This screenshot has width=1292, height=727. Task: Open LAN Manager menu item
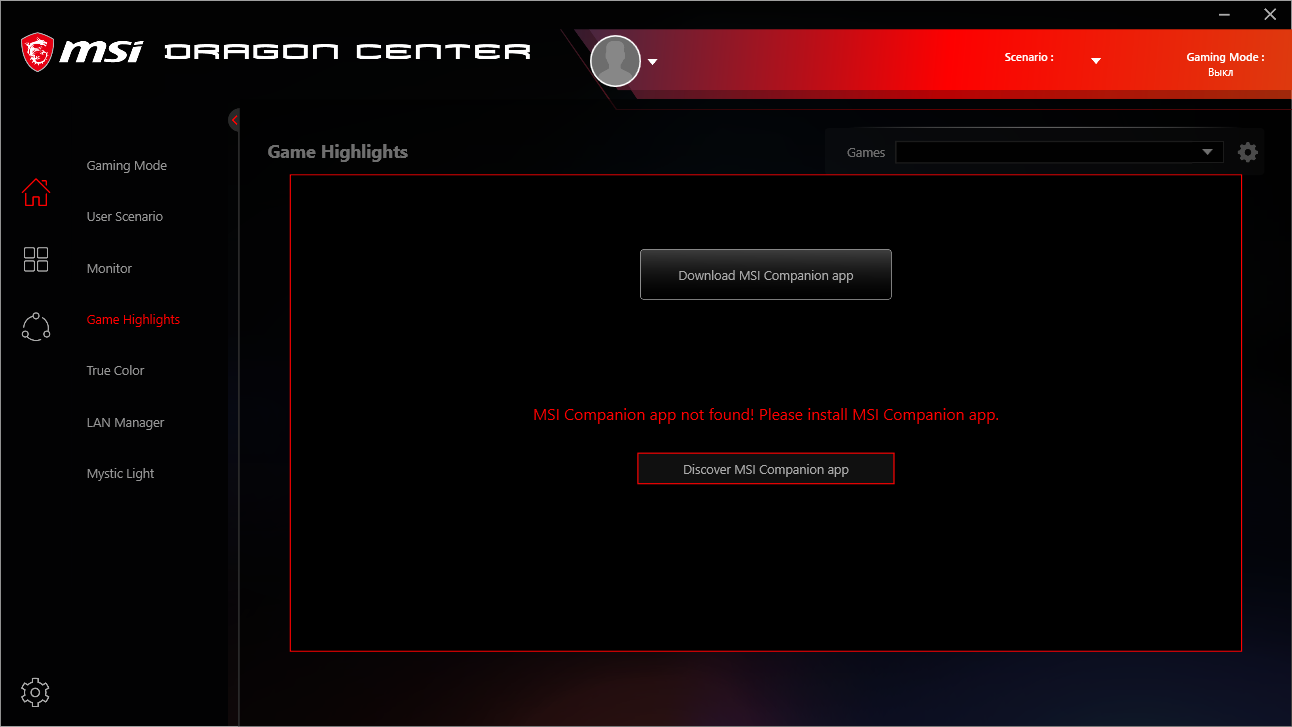point(125,423)
